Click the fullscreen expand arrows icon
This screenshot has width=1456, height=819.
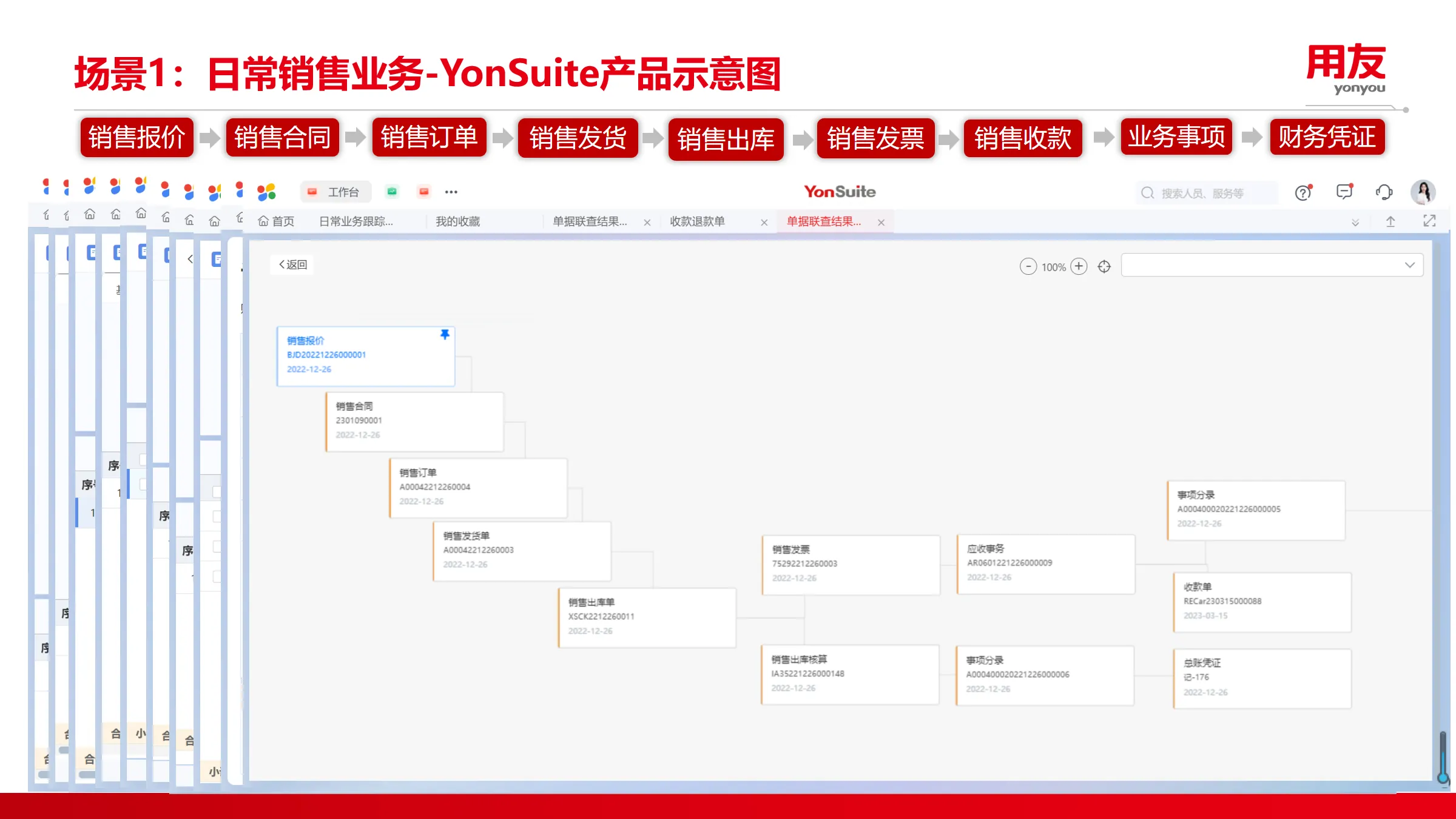(x=1429, y=221)
